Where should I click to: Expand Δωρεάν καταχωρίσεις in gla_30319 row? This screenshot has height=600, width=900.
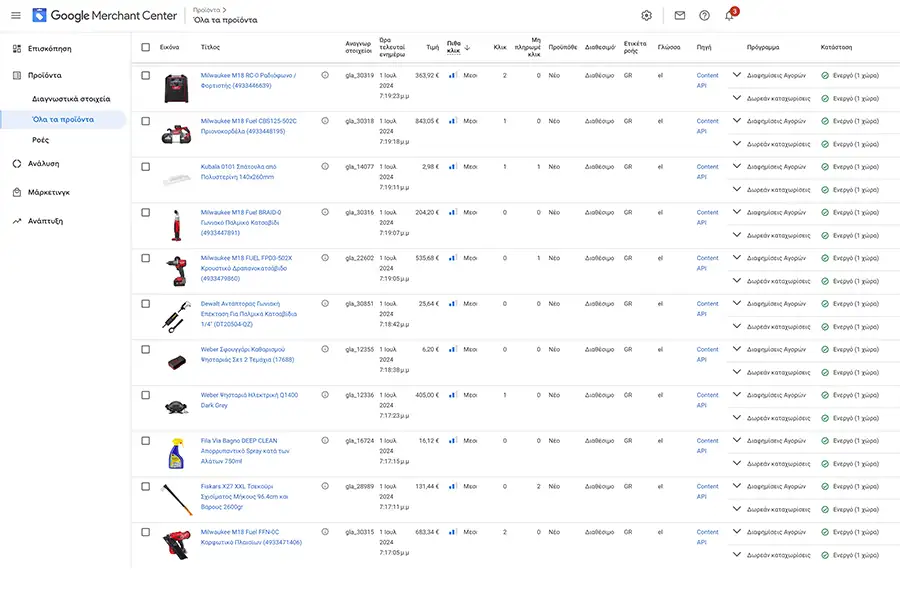737,98
